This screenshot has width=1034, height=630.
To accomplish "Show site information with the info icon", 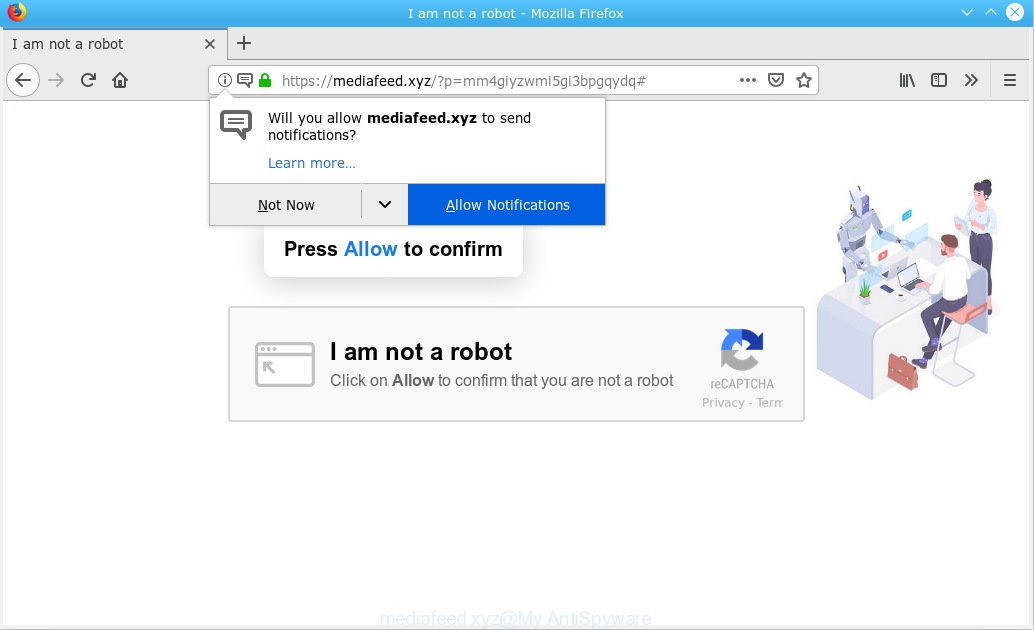I will [x=225, y=80].
